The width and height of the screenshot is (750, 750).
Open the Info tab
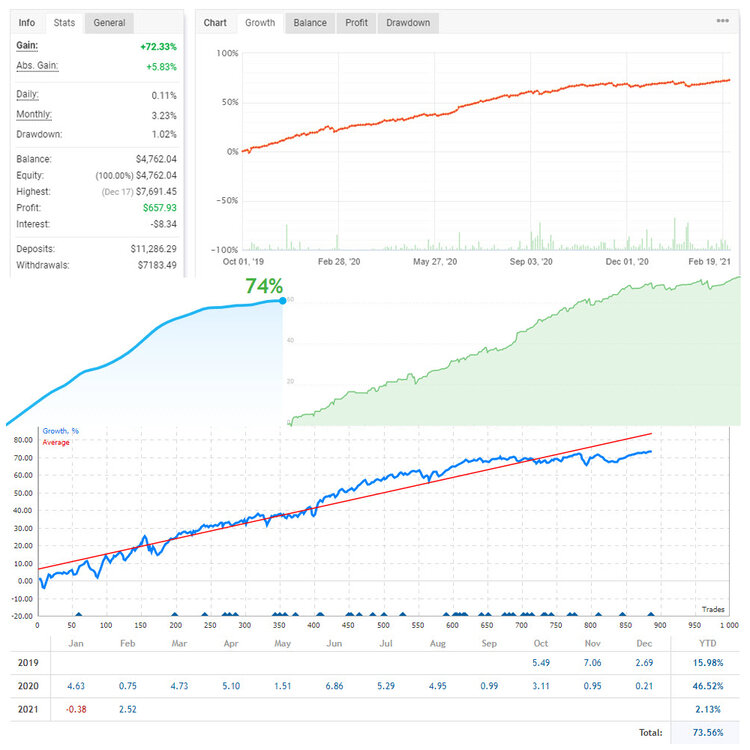(x=27, y=22)
